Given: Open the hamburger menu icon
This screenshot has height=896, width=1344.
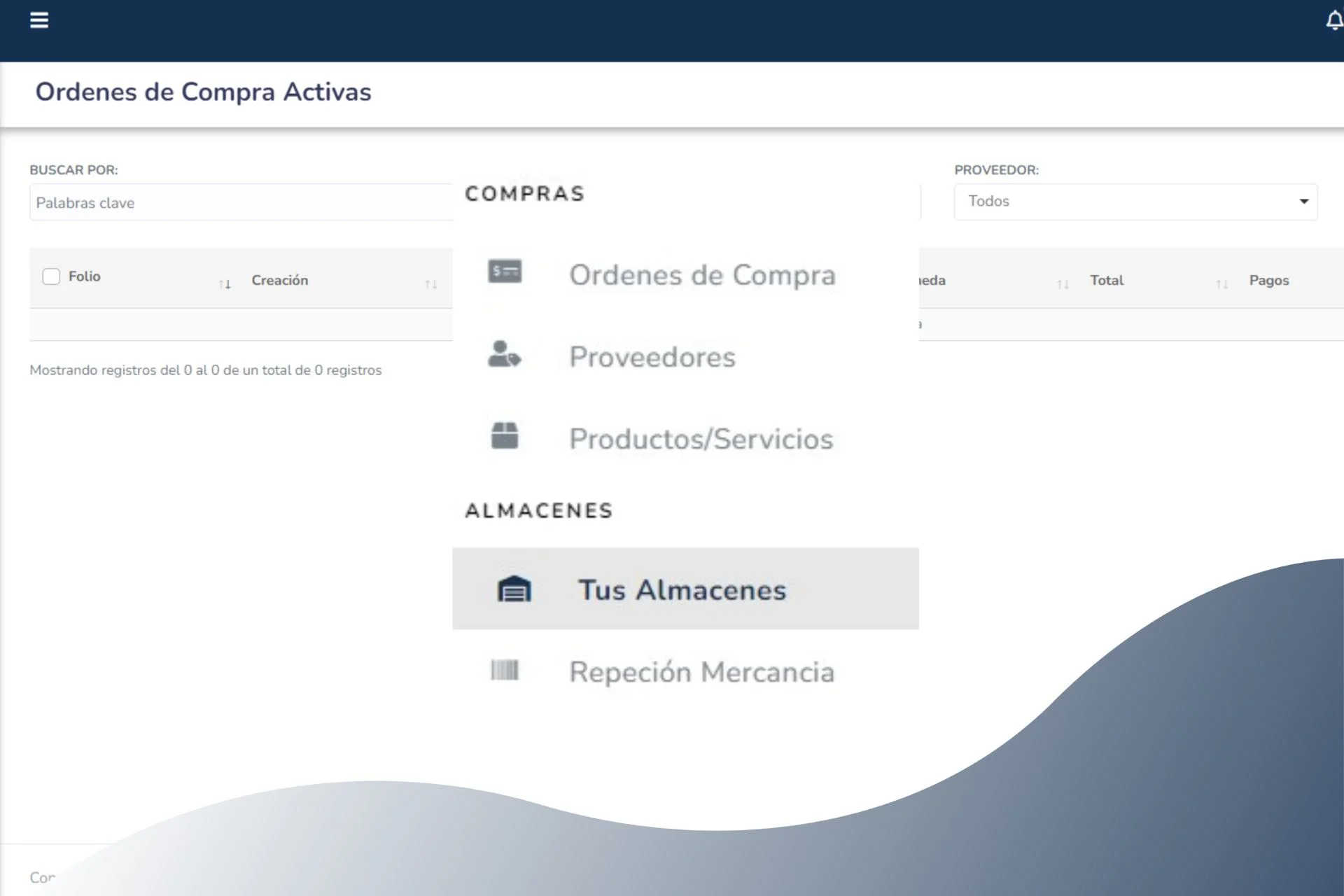Looking at the screenshot, I should [39, 20].
